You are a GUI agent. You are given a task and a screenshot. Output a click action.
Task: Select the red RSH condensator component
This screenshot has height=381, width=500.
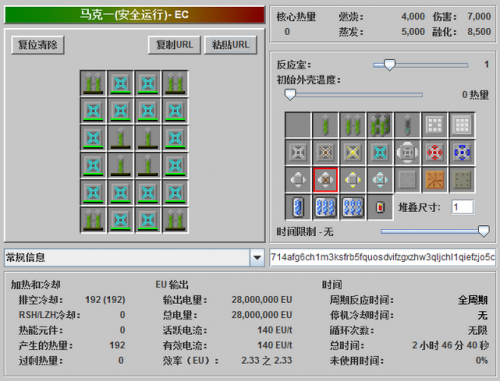[435, 153]
